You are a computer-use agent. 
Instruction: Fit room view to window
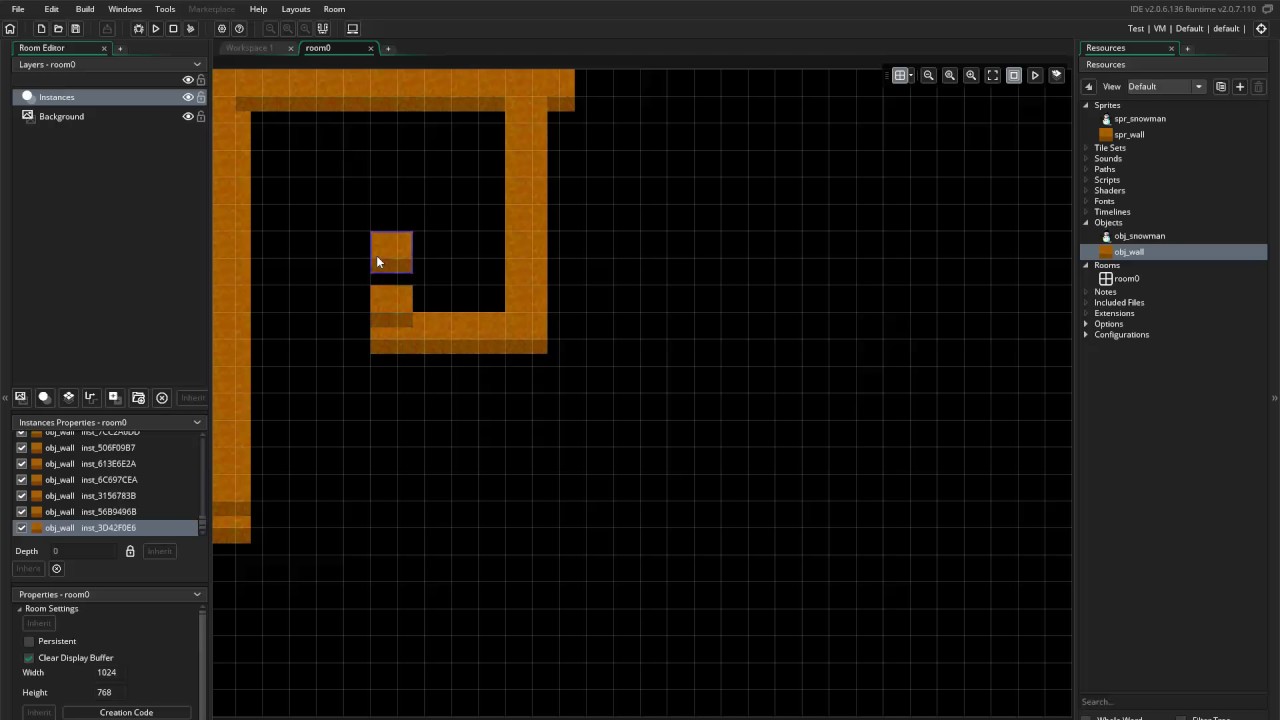click(992, 75)
